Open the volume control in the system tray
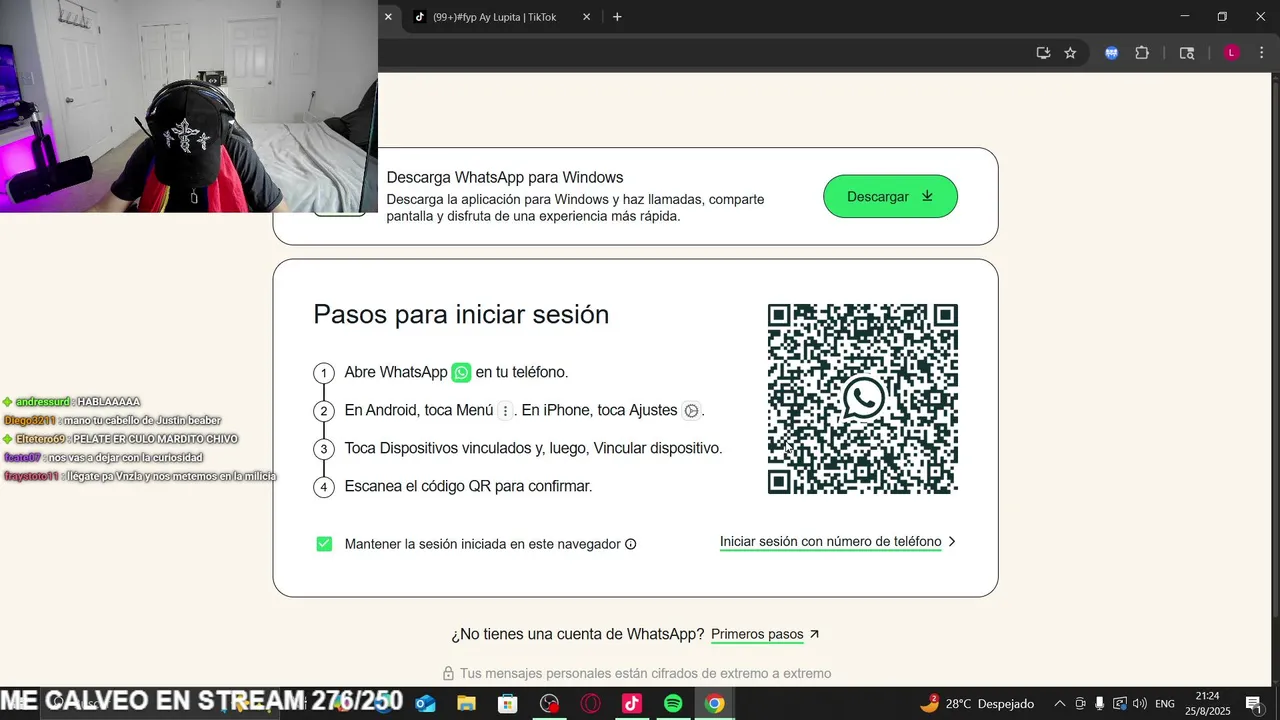The height and width of the screenshot is (720, 1280). [1140, 704]
